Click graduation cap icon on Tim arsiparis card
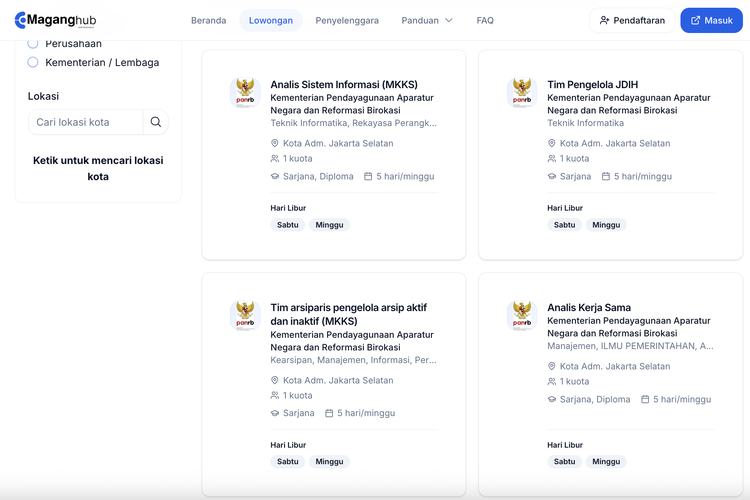Viewport: 750px width, 500px height. pos(275,413)
